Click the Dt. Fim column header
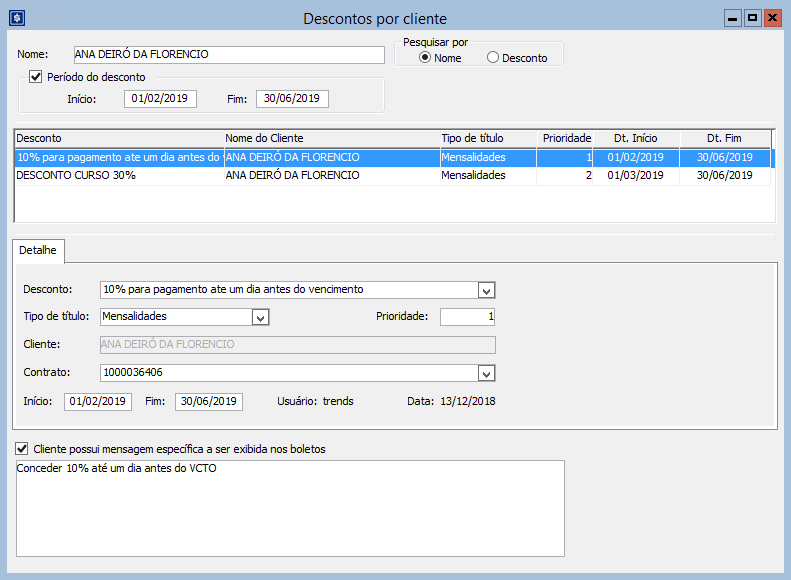Viewport: 791px width, 580px height. [x=725, y=138]
